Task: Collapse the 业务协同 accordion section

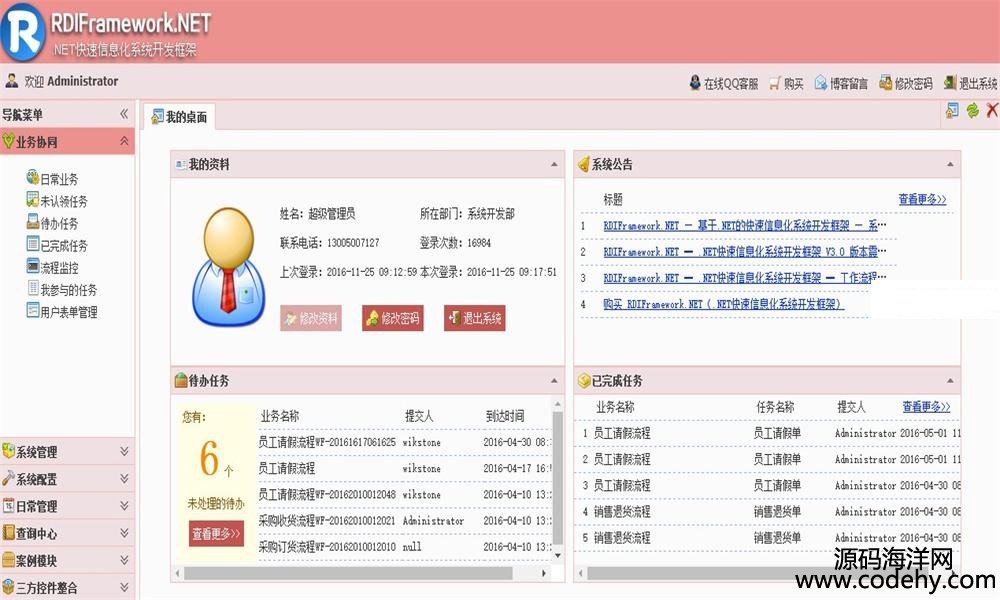Action: (x=124, y=141)
